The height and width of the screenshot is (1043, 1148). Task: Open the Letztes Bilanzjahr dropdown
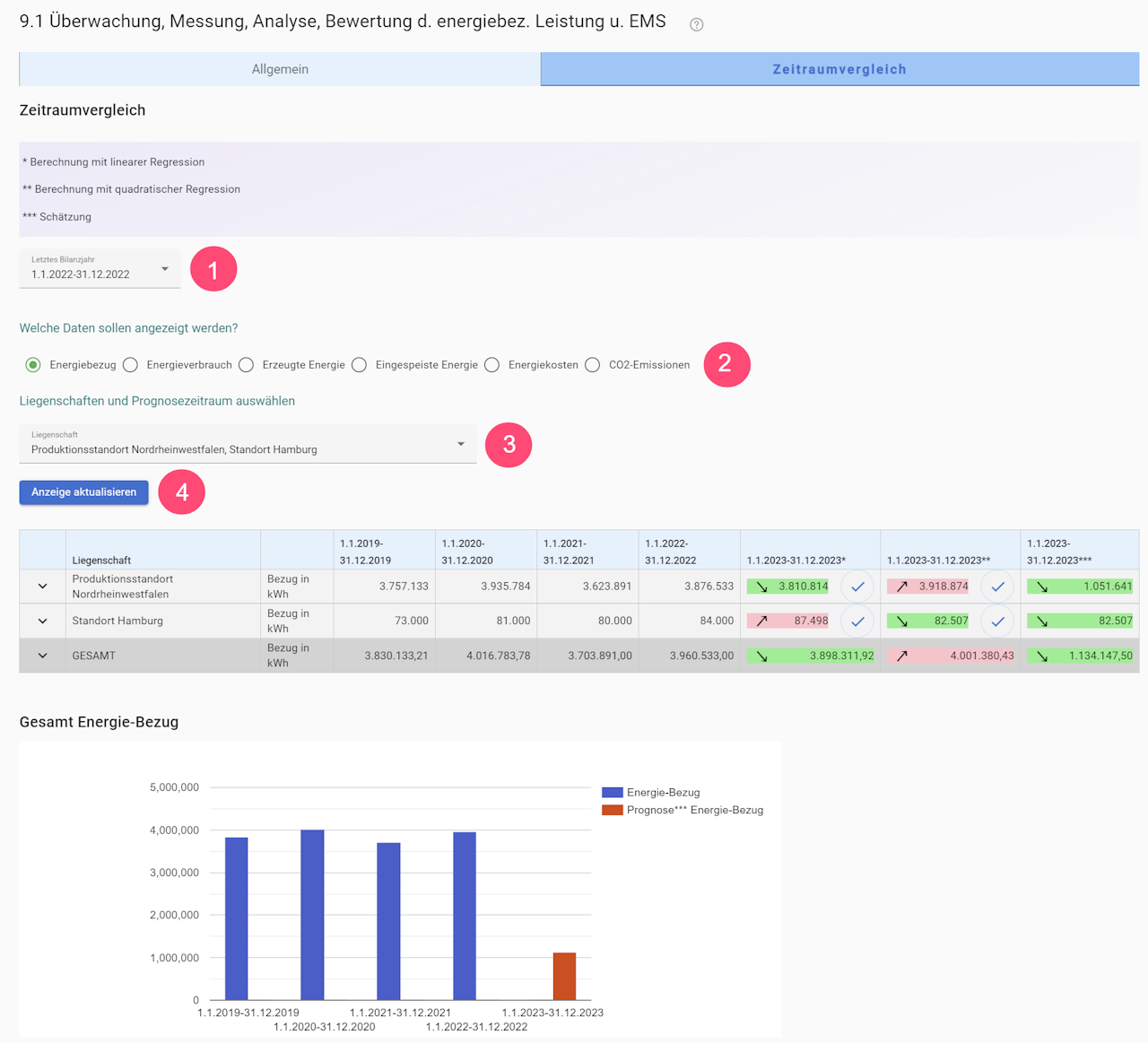pos(100,269)
